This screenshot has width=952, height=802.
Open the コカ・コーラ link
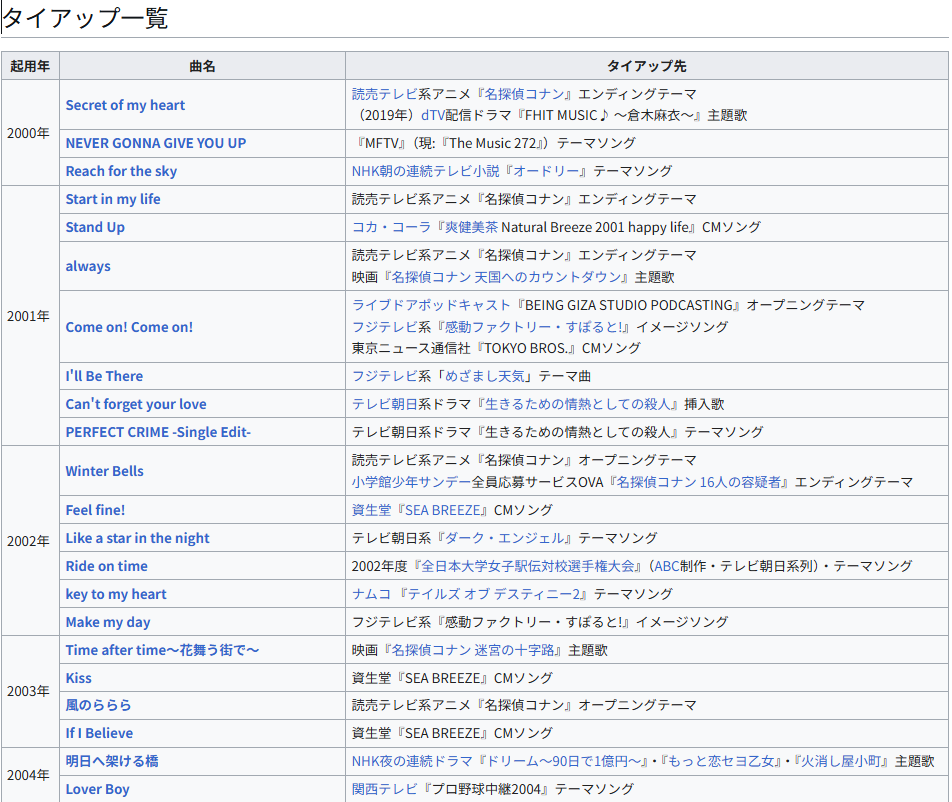click(391, 227)
